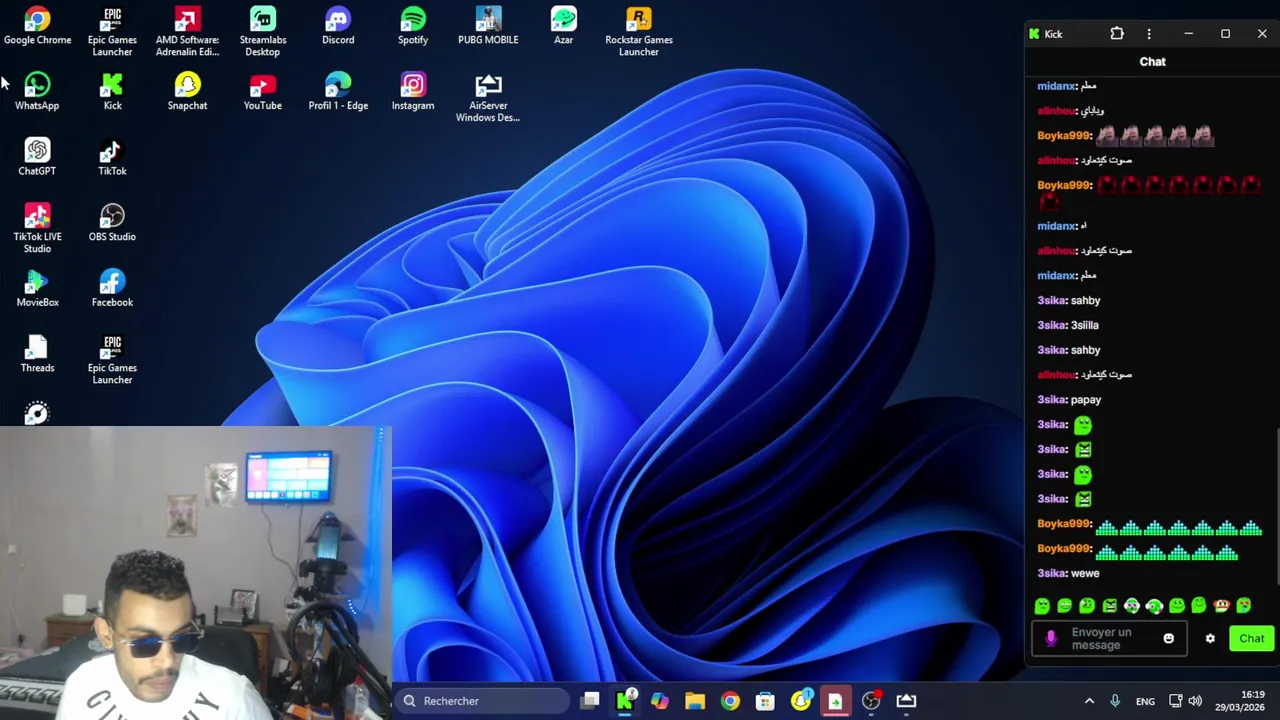This screenshot has height=720, width=1280.
Task: Select the Kick desktop shortcut
Action: pos(112,92)
